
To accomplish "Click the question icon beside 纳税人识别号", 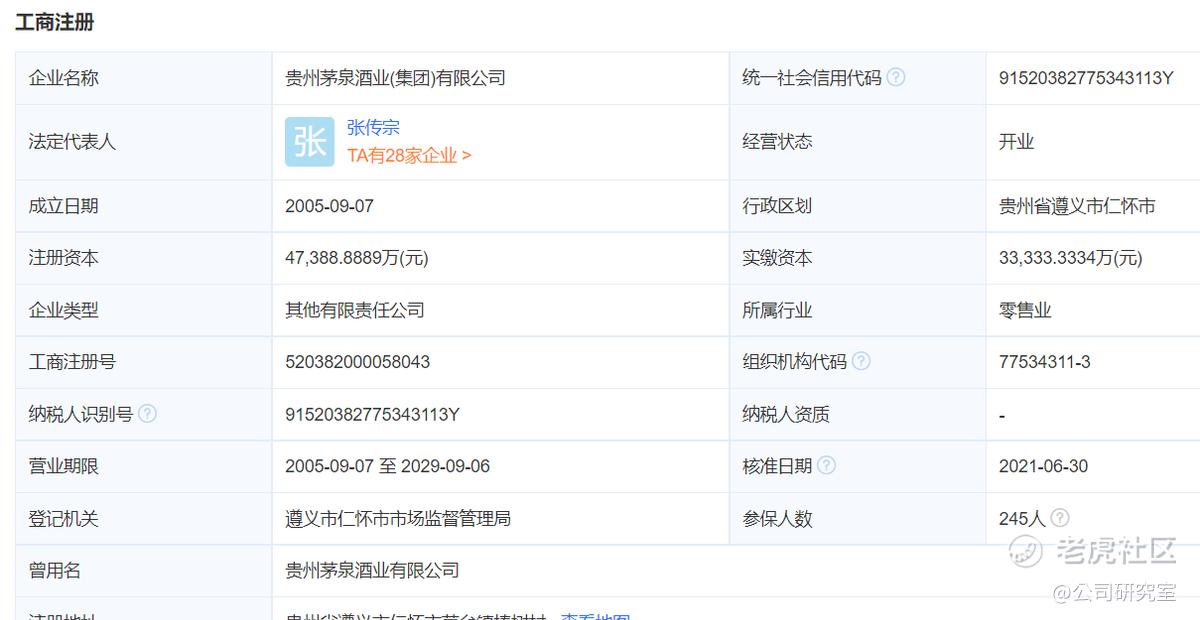I will click(147, 413).
